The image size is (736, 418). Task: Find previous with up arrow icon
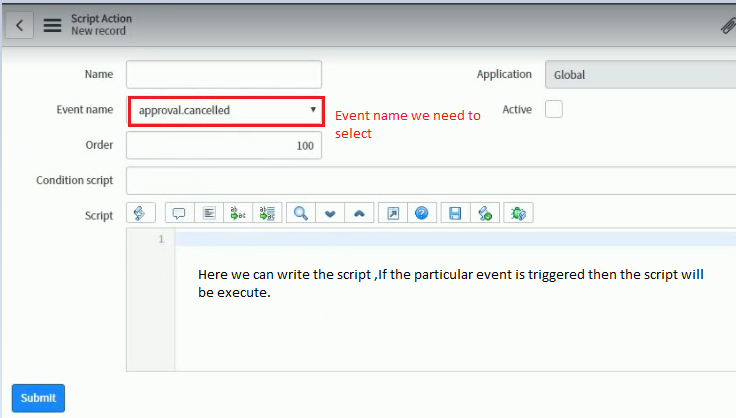(359, 213)
